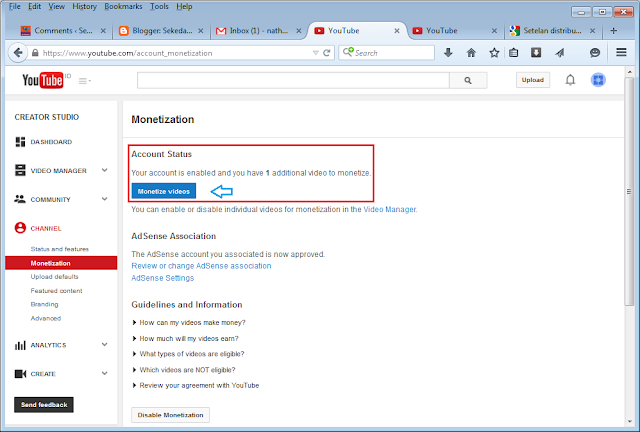
Task: Close the Inbox Gmail tab
Action: pyautogui.click(x=299, y=31)
